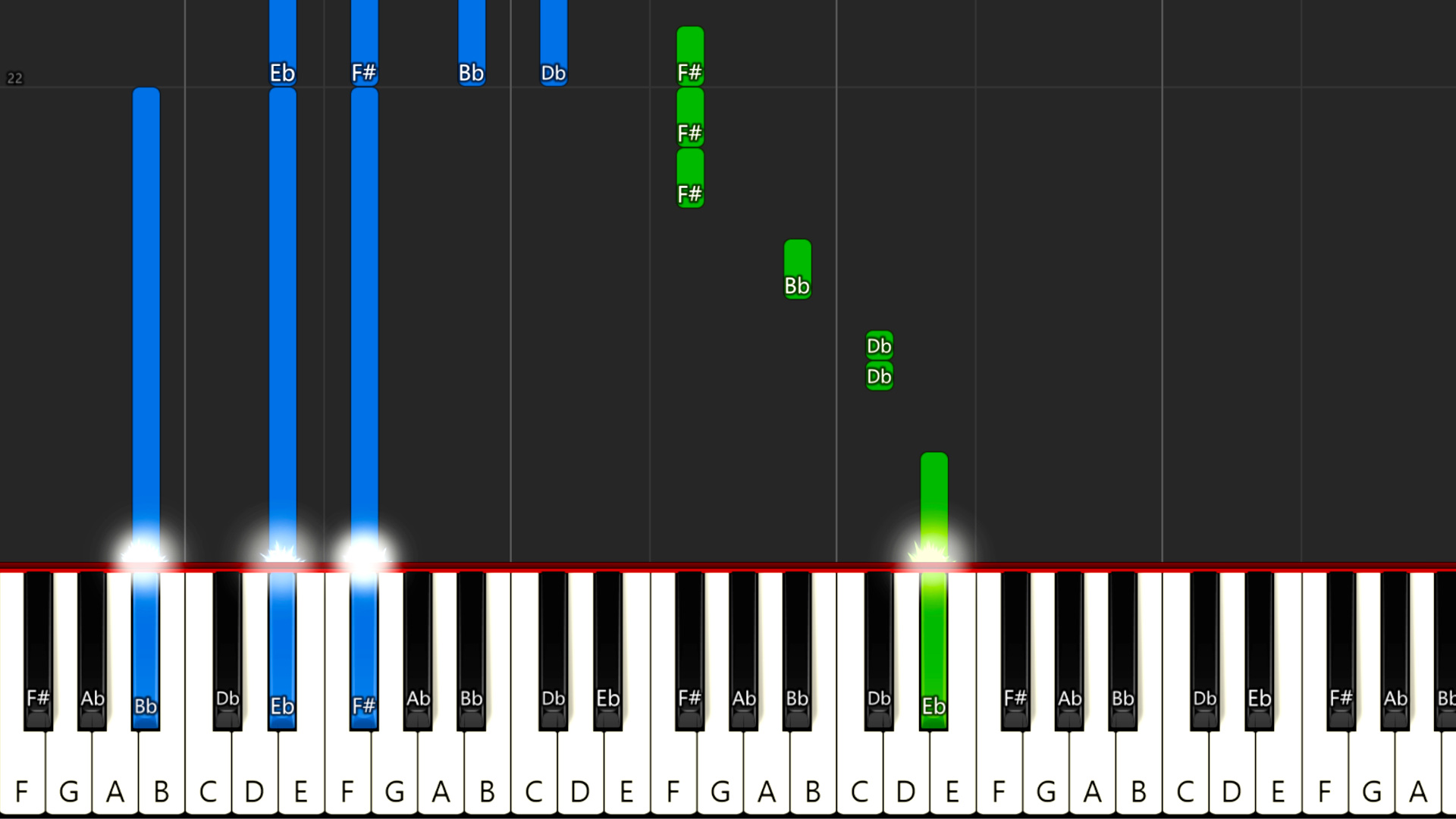Select the lower green Db falling note
The image size is (1456, 819).
879,376
